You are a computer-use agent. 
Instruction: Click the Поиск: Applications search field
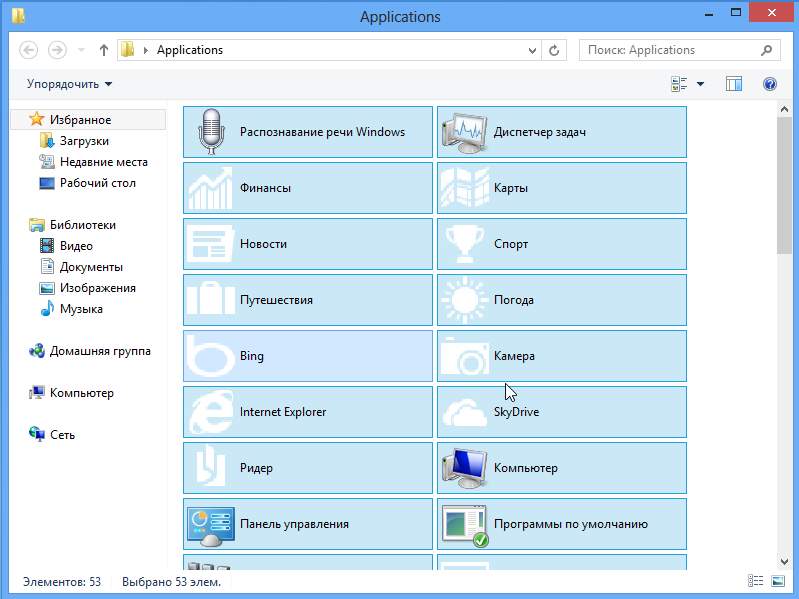[x=670, y=50]
